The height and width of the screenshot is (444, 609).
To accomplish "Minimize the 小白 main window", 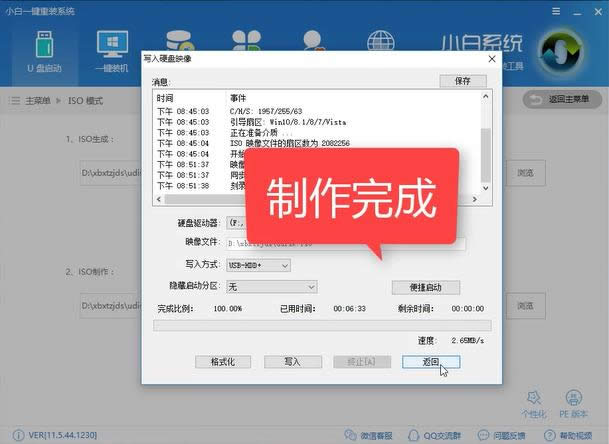I will click(578, 12).
